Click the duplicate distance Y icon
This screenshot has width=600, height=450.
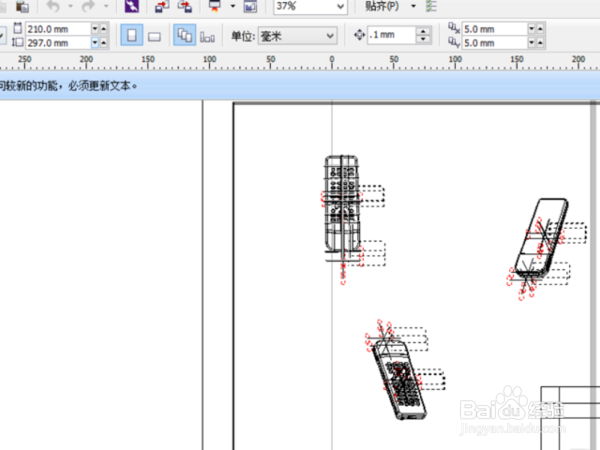tap(454, 42)
